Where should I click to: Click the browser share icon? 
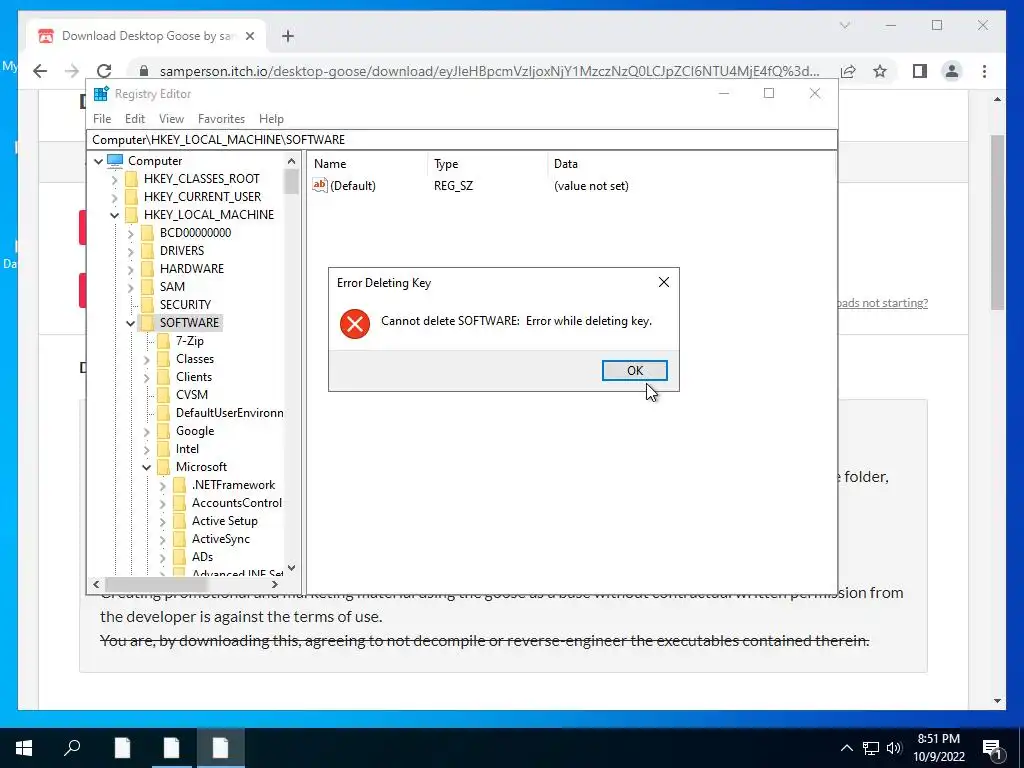click(848, 71)
